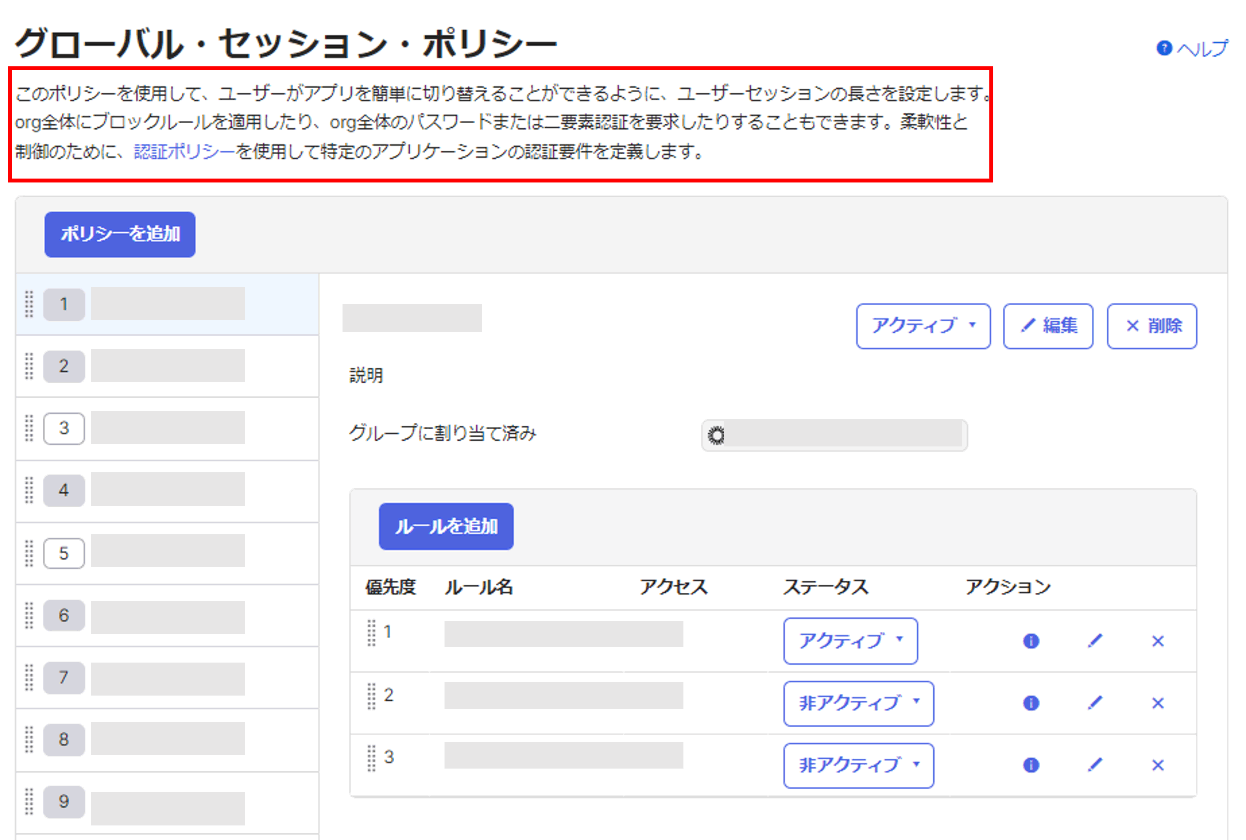Open the policy アクティブ status dropdown
Image resolution: width=1246 pixels, height=840 pixels.
(923, 326)
